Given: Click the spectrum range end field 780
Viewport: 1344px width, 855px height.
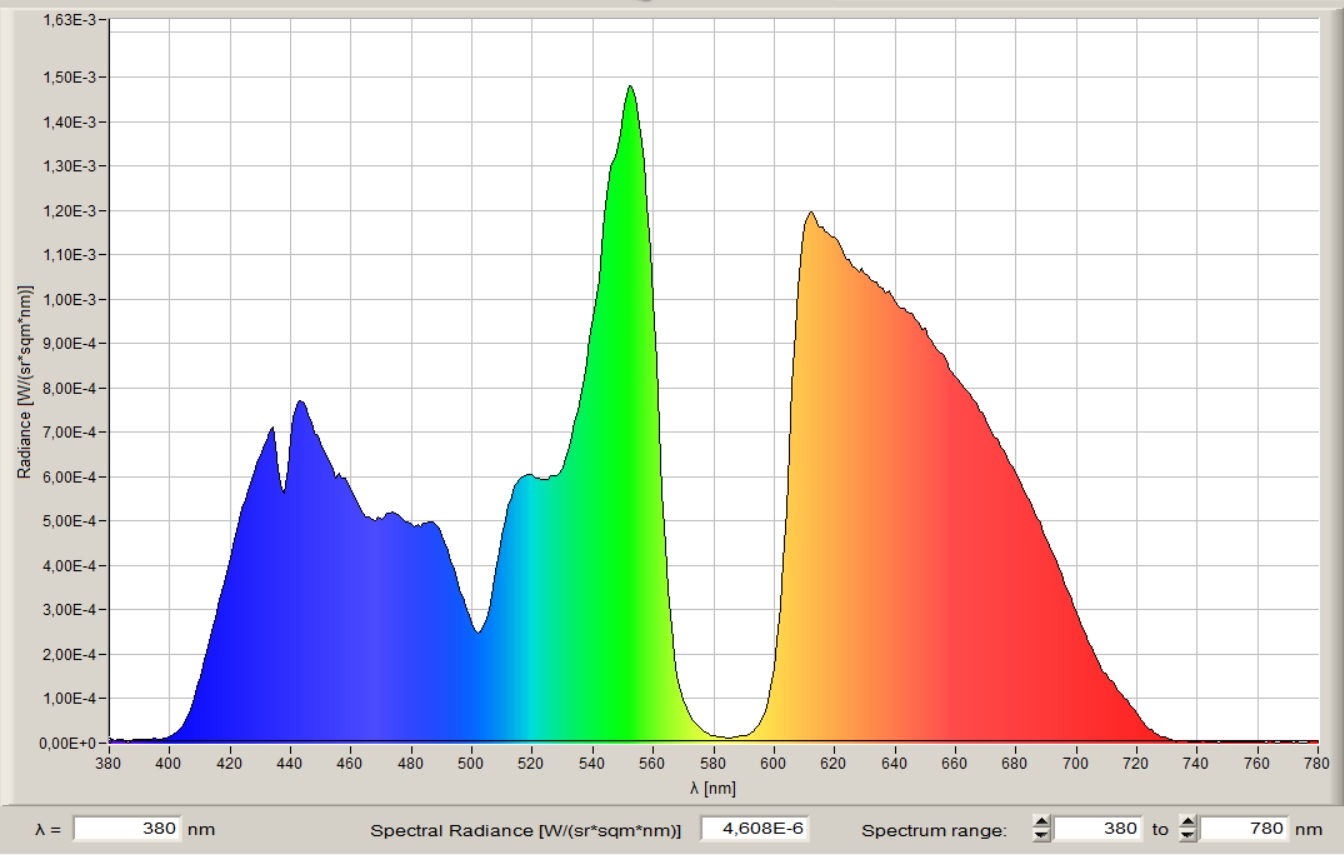Looking at the screenshot, I should [x=1245, y=828].
